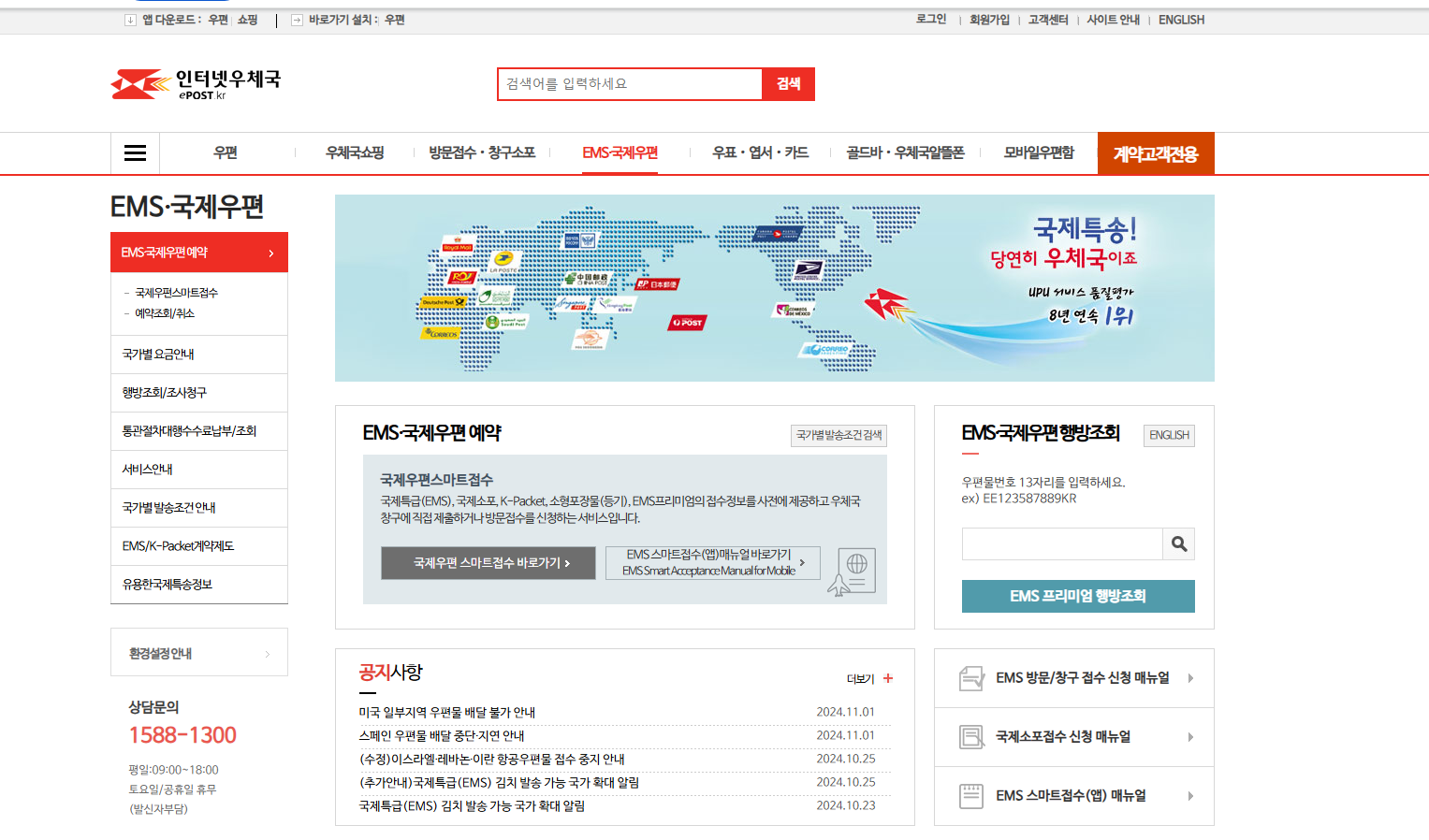Click the 회원가입 link

pos(989,20)
